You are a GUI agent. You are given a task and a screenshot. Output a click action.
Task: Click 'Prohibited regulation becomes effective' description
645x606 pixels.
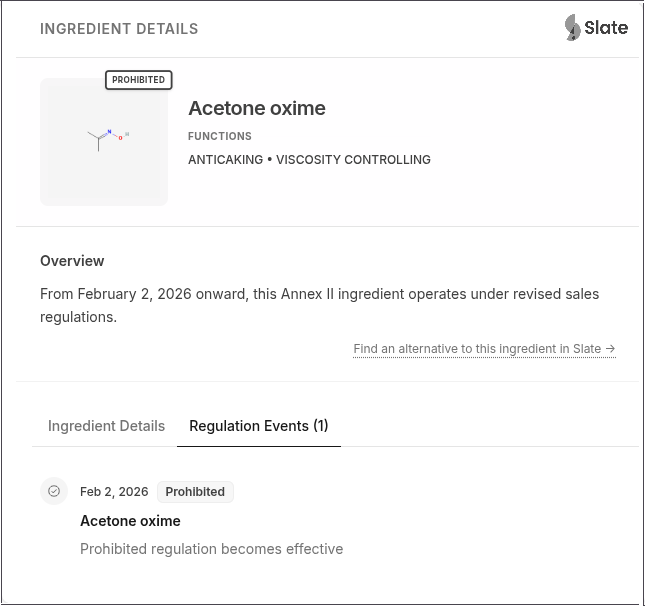211,549
